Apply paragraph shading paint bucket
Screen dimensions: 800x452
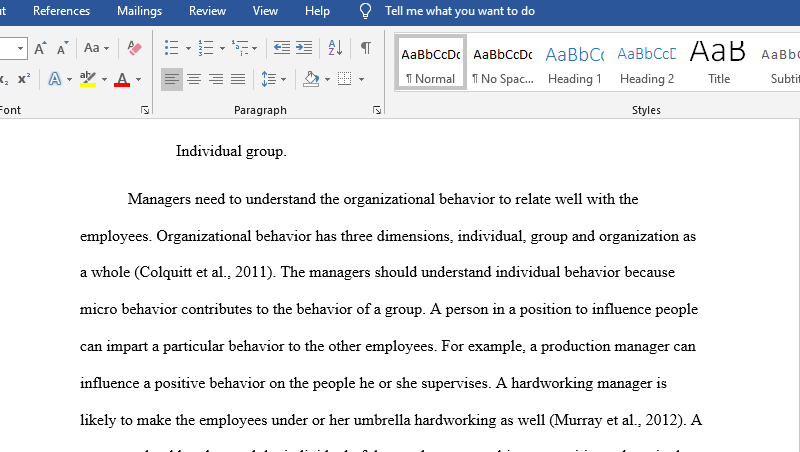click(x=311, y=79)
